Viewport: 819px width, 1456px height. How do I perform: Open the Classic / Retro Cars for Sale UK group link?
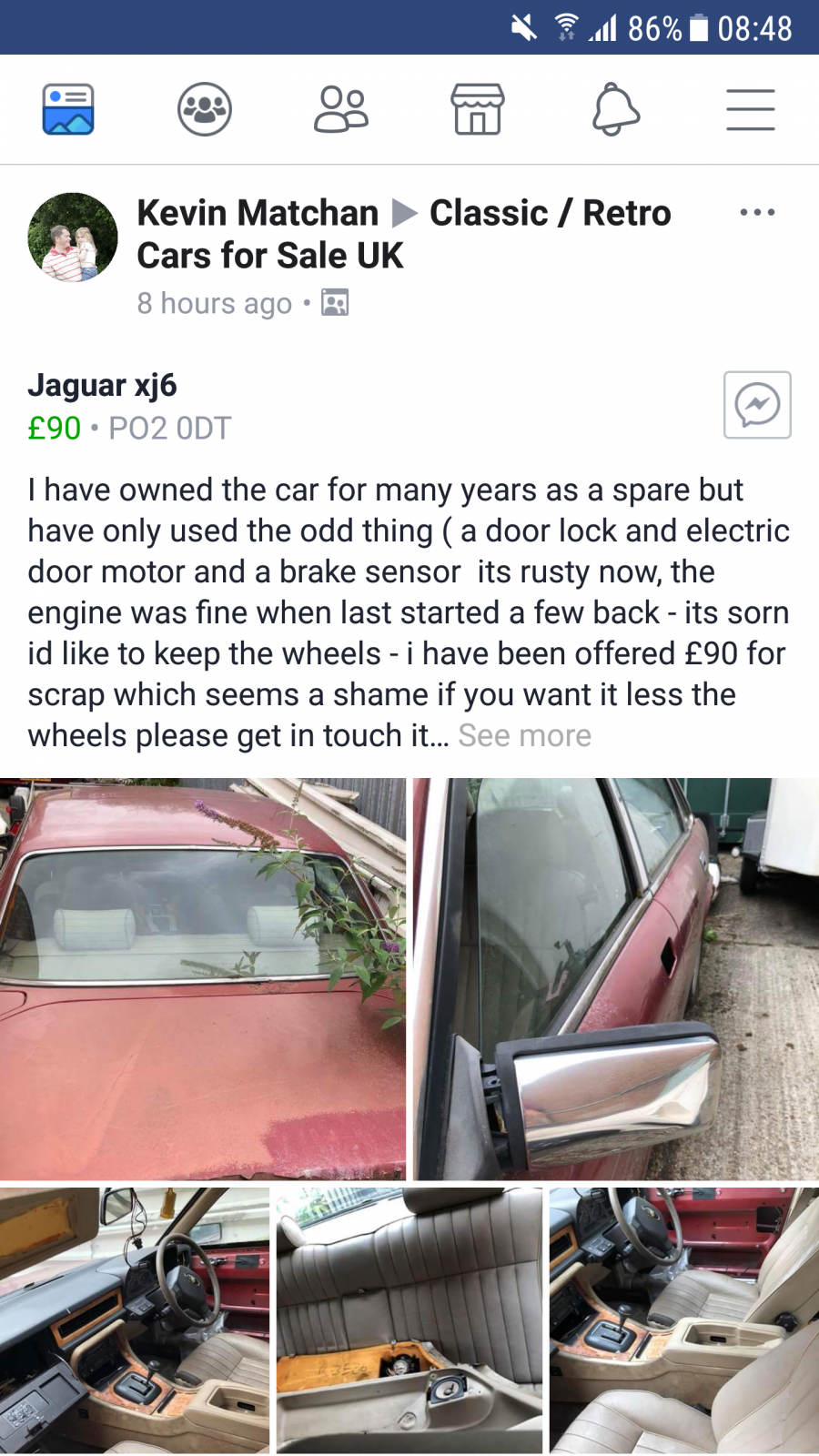(x=404, y=234)
